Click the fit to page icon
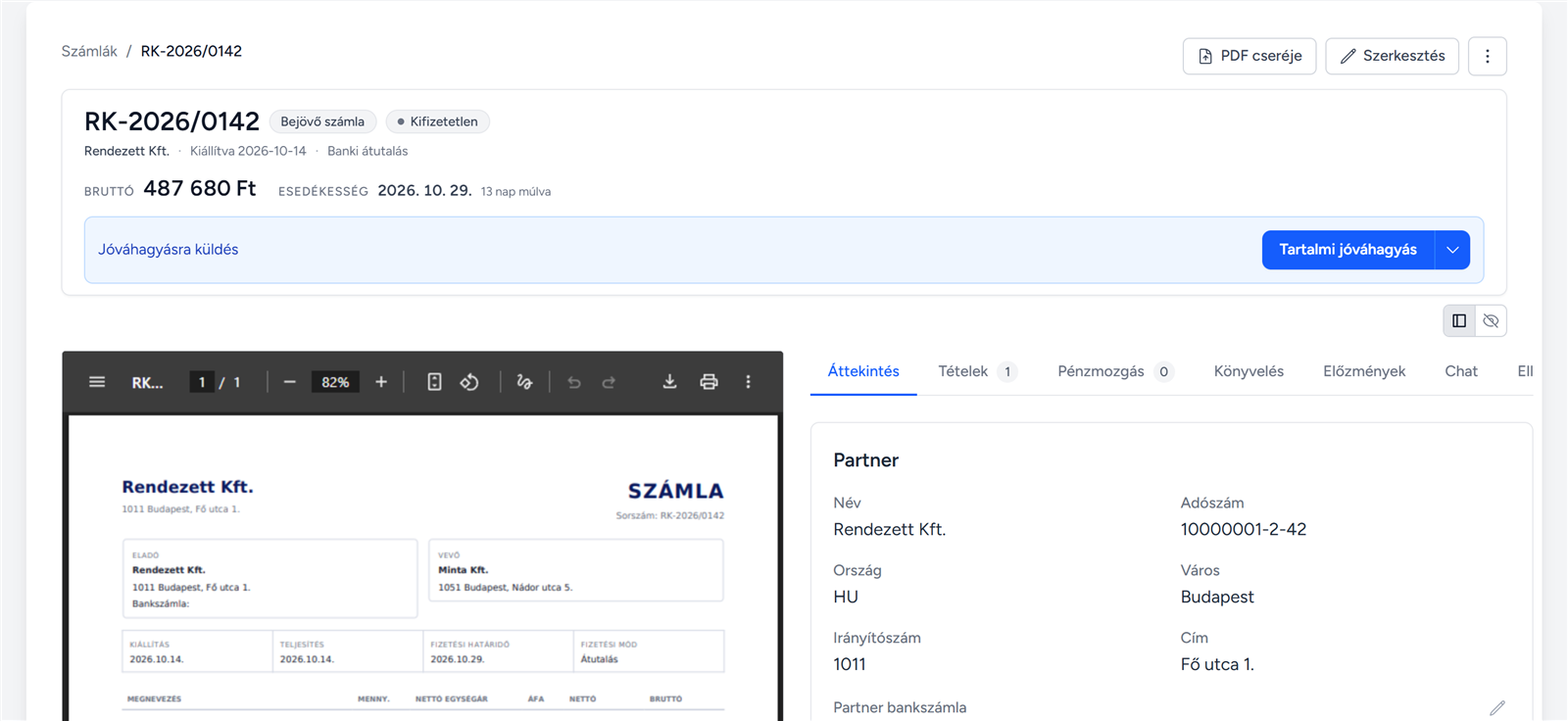This screenshot has height=721, width=1568. pos(435,382)
